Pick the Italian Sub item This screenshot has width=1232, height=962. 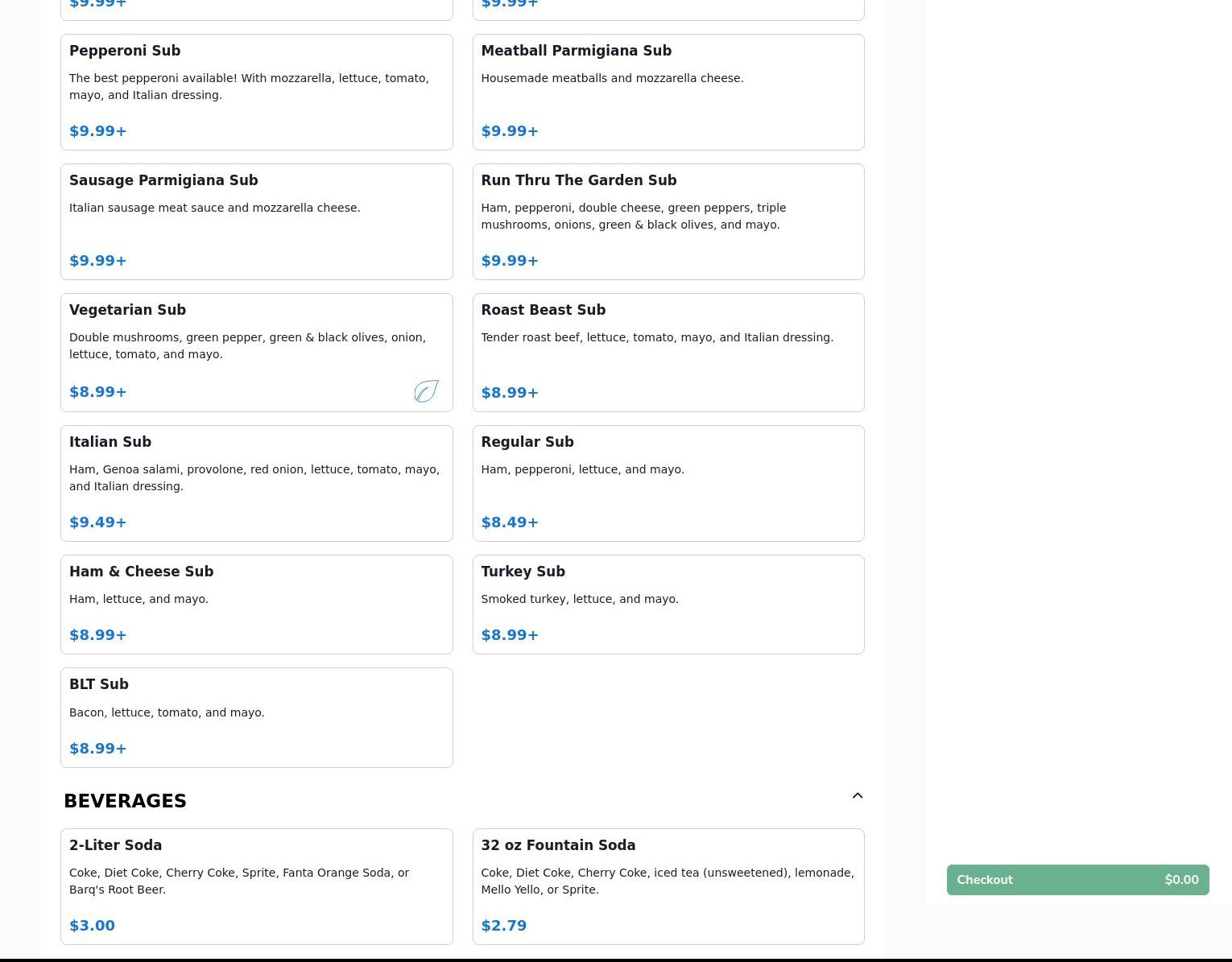click(x=257, y=483)
